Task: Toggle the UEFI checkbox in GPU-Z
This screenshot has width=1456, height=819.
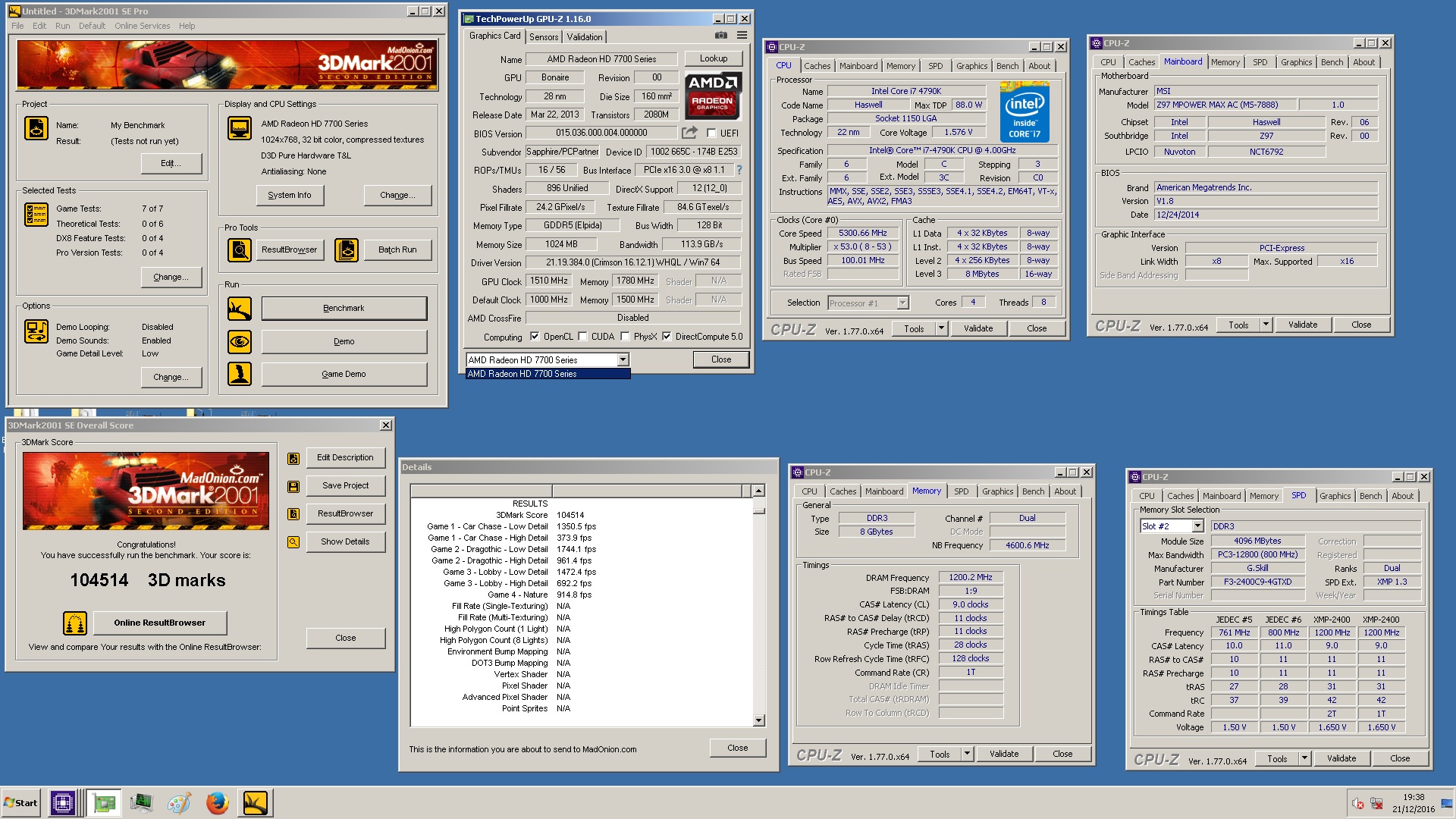Action: tap(711, 133)
